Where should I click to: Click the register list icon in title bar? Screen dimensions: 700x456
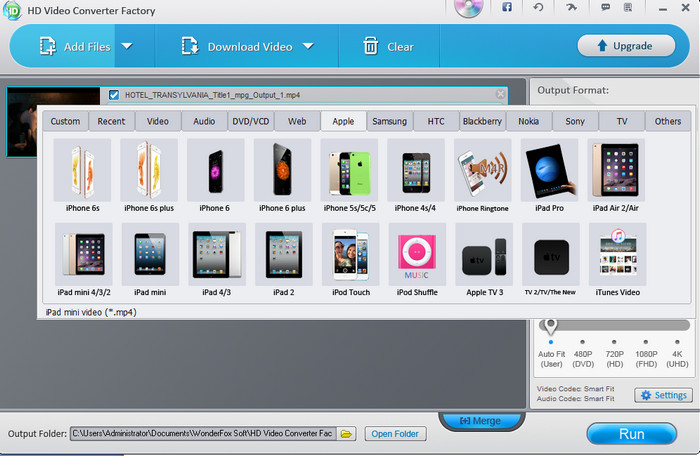[628, 7]
